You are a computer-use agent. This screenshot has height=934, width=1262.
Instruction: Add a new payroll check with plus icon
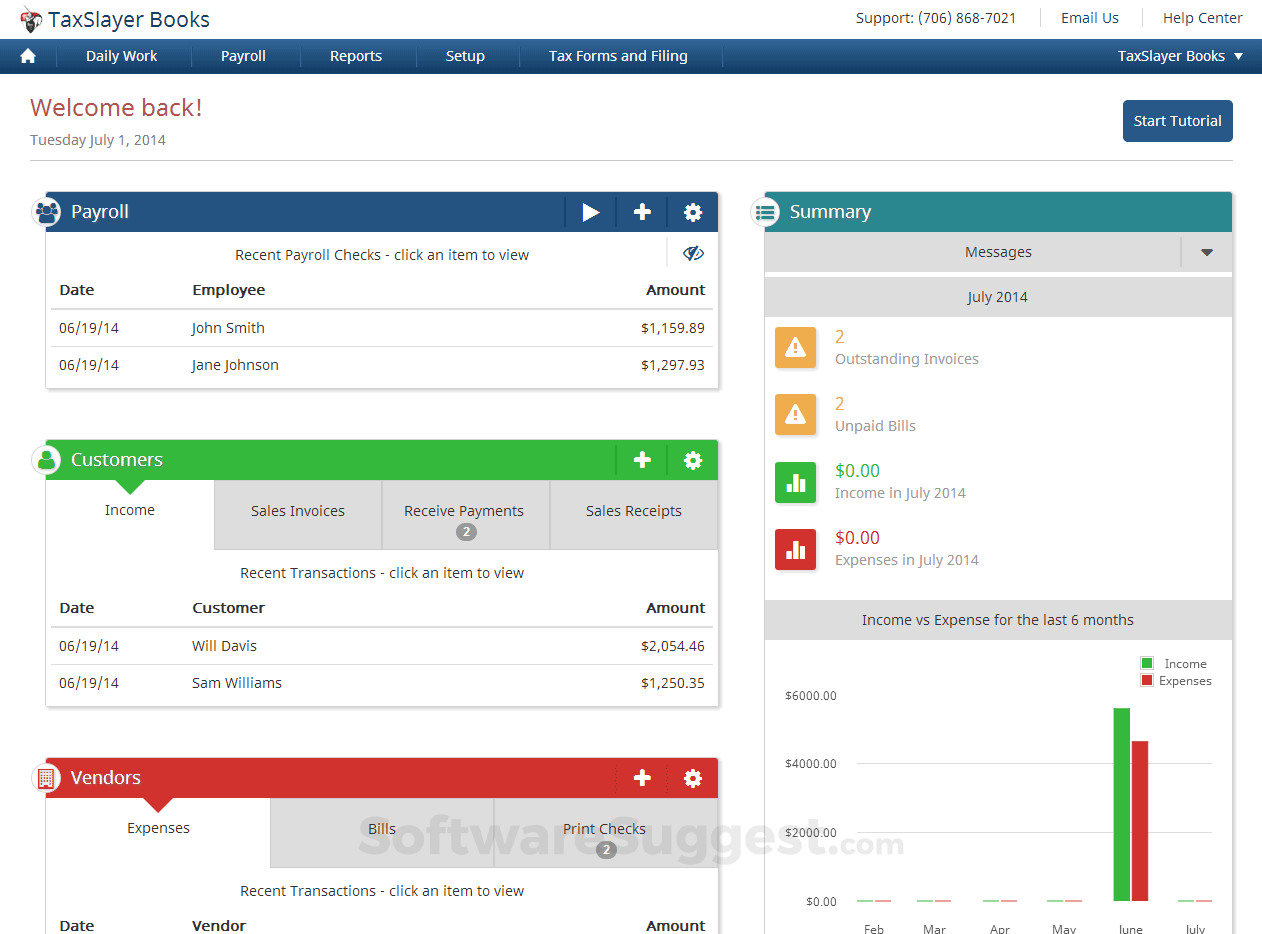(x=641, y=212)
